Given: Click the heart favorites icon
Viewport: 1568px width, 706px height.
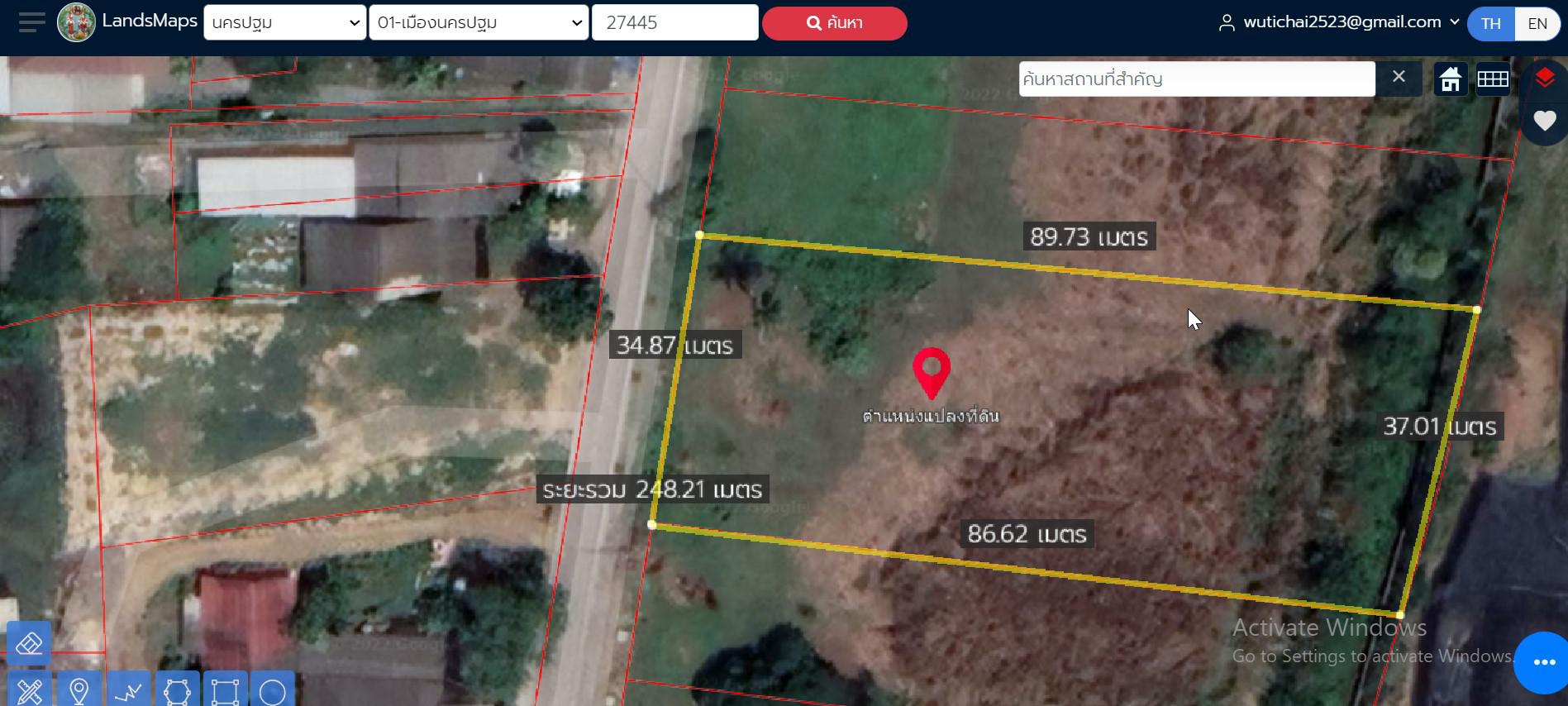Looking at the screenshot, I should point(1544,121).
